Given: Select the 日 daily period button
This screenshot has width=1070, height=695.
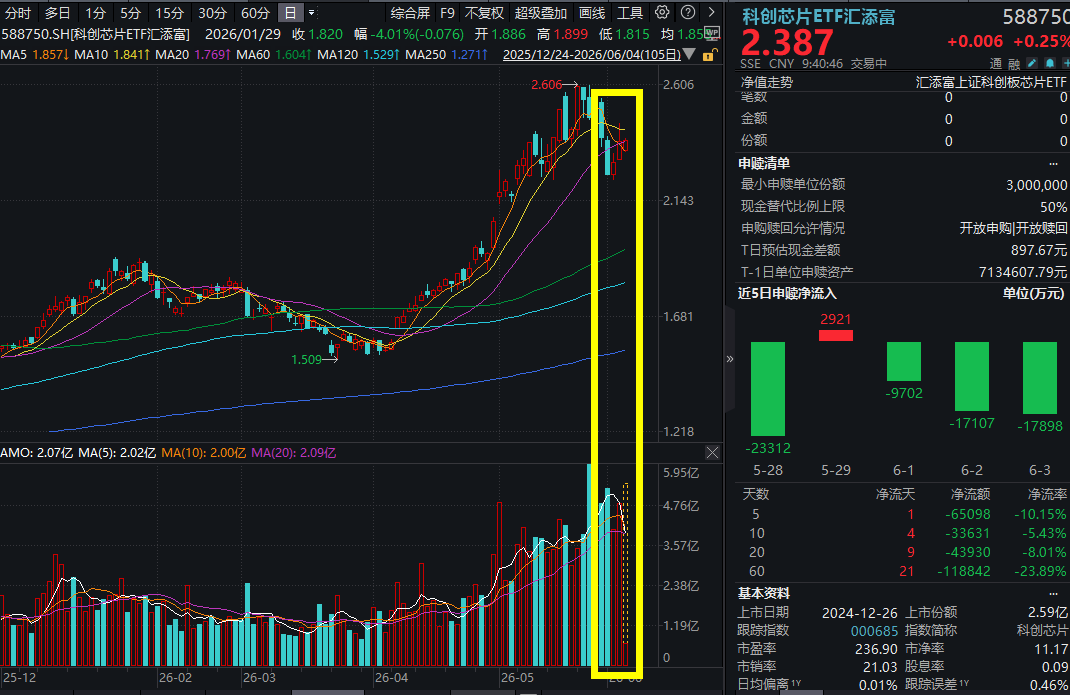Looking at the screenshot, I should click(291, 13).
